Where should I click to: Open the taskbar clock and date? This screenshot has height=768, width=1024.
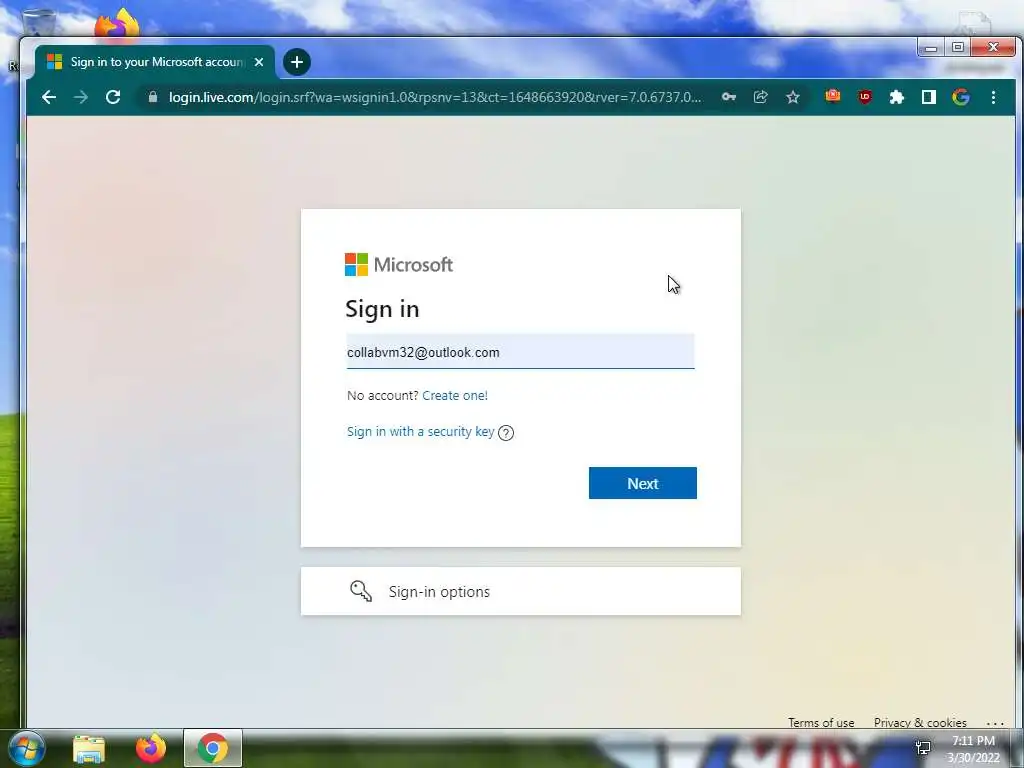point(973,749)
